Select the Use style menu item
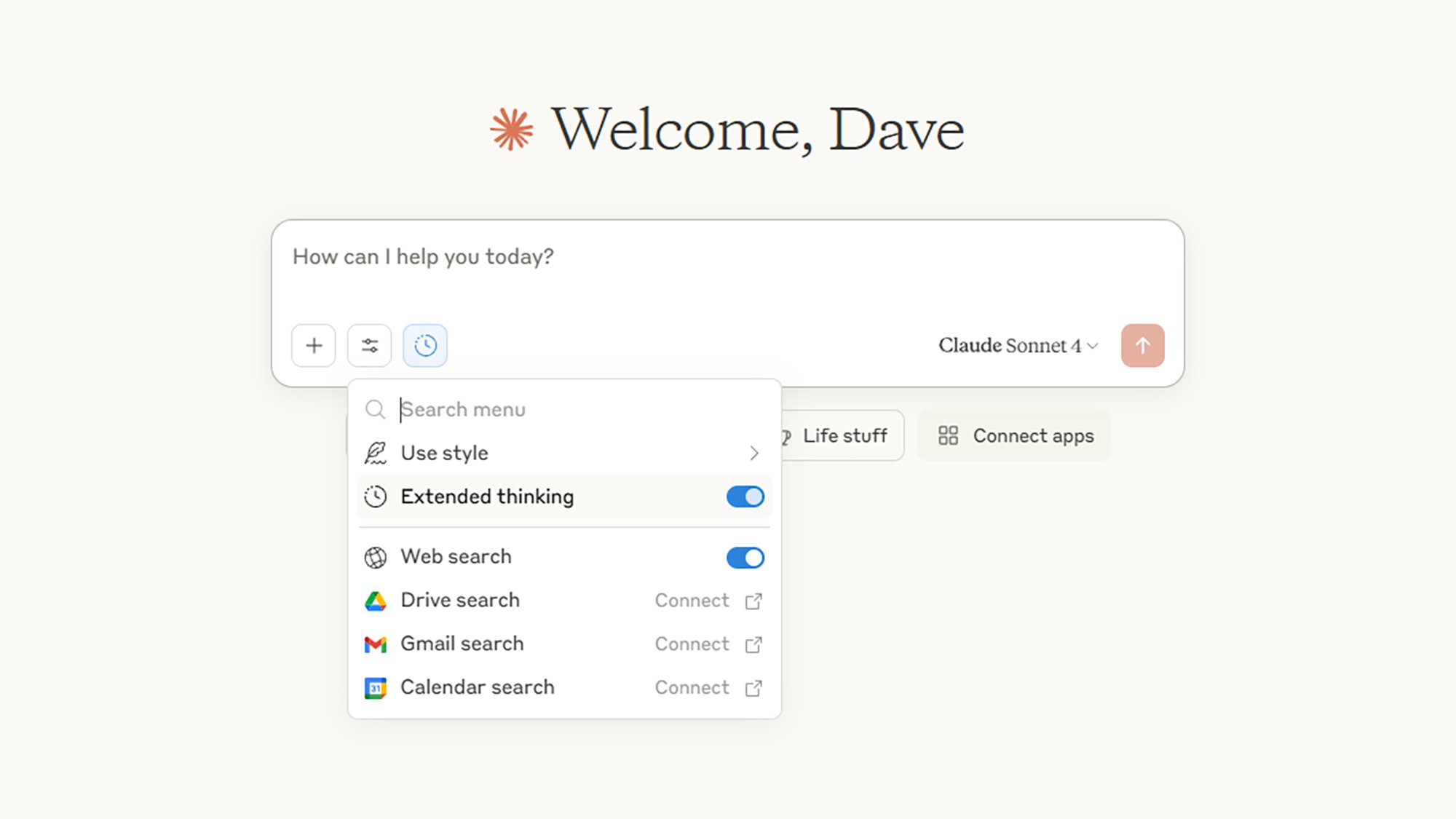 point(564,453)
